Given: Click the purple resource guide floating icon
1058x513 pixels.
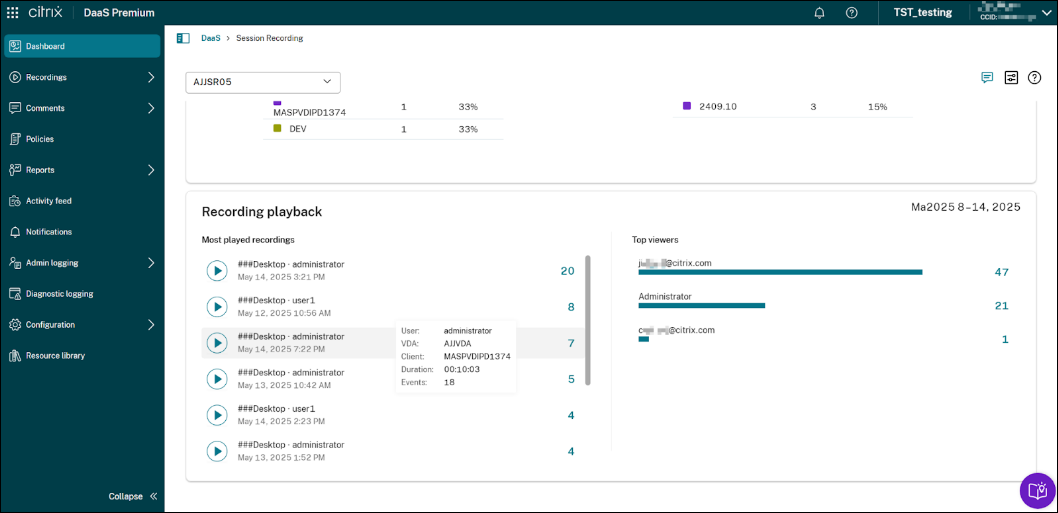Looking at the screenshot, I should 1037,491.
